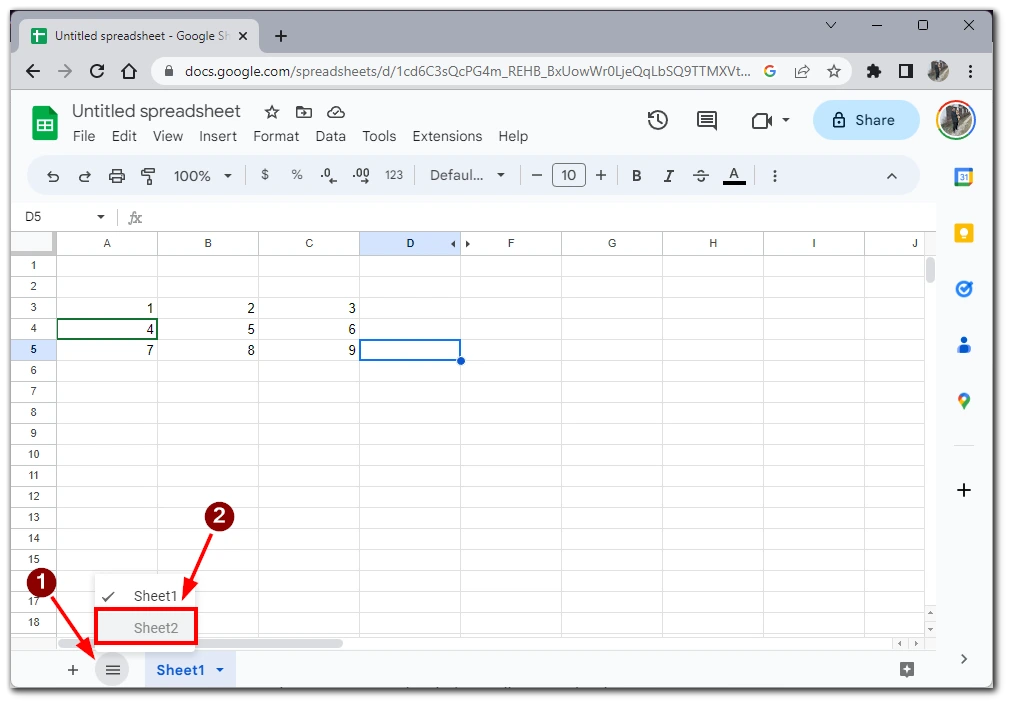Screen dimensions: 1011x706
Task: Print the spreadsheet using printer icon
Action: coord(117,176)
